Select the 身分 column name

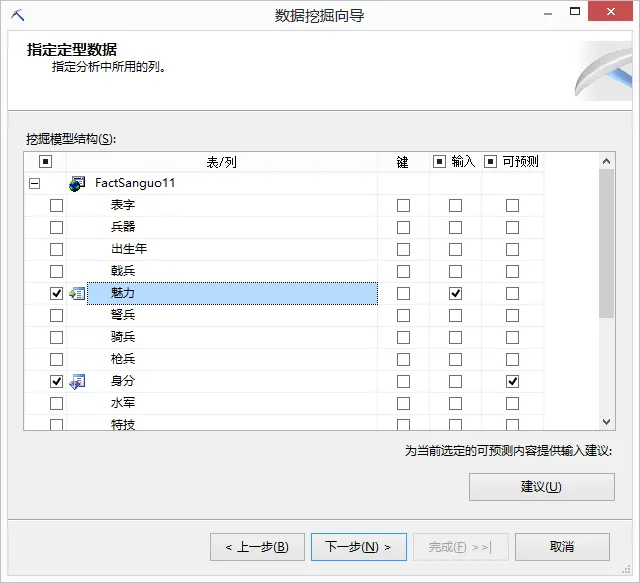pos(123,381)
